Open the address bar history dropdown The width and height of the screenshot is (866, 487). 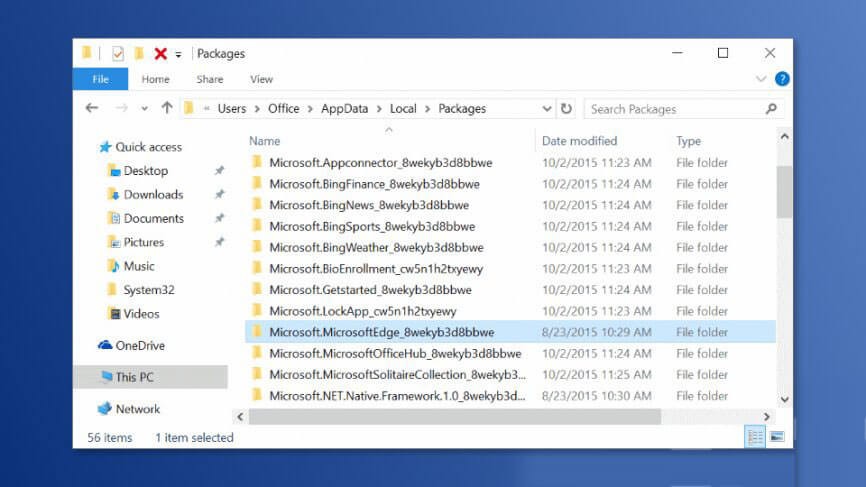(x=547, y=109)
